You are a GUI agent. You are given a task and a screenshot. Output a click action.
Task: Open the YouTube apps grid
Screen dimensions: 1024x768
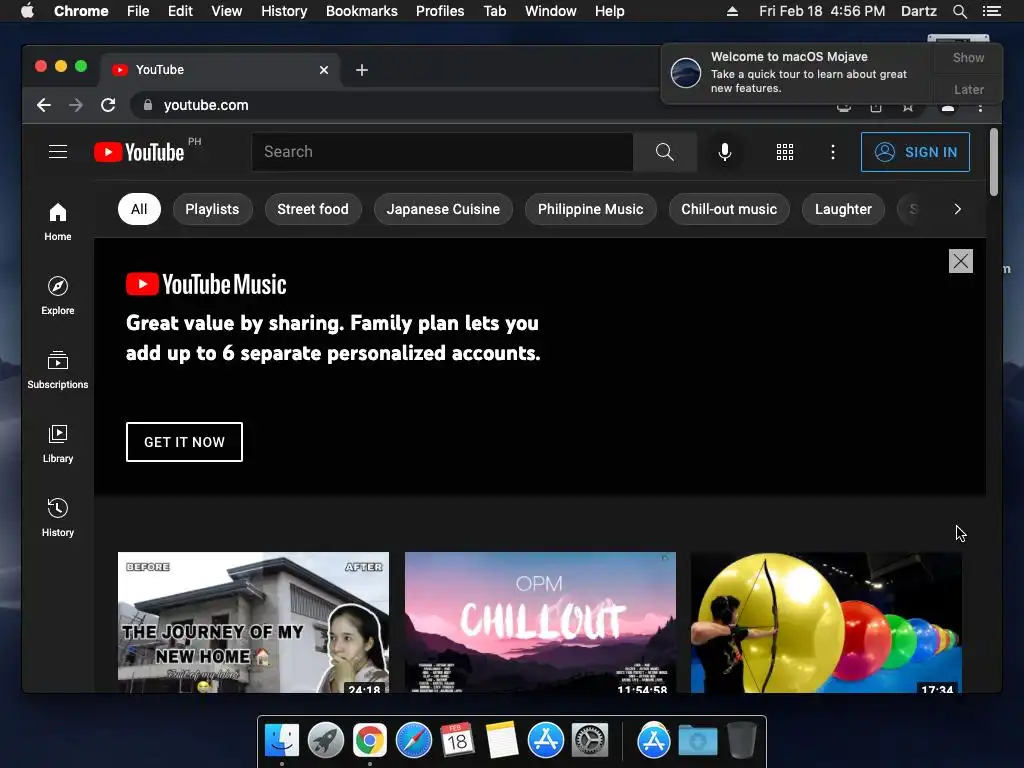[x=784, y=152]
